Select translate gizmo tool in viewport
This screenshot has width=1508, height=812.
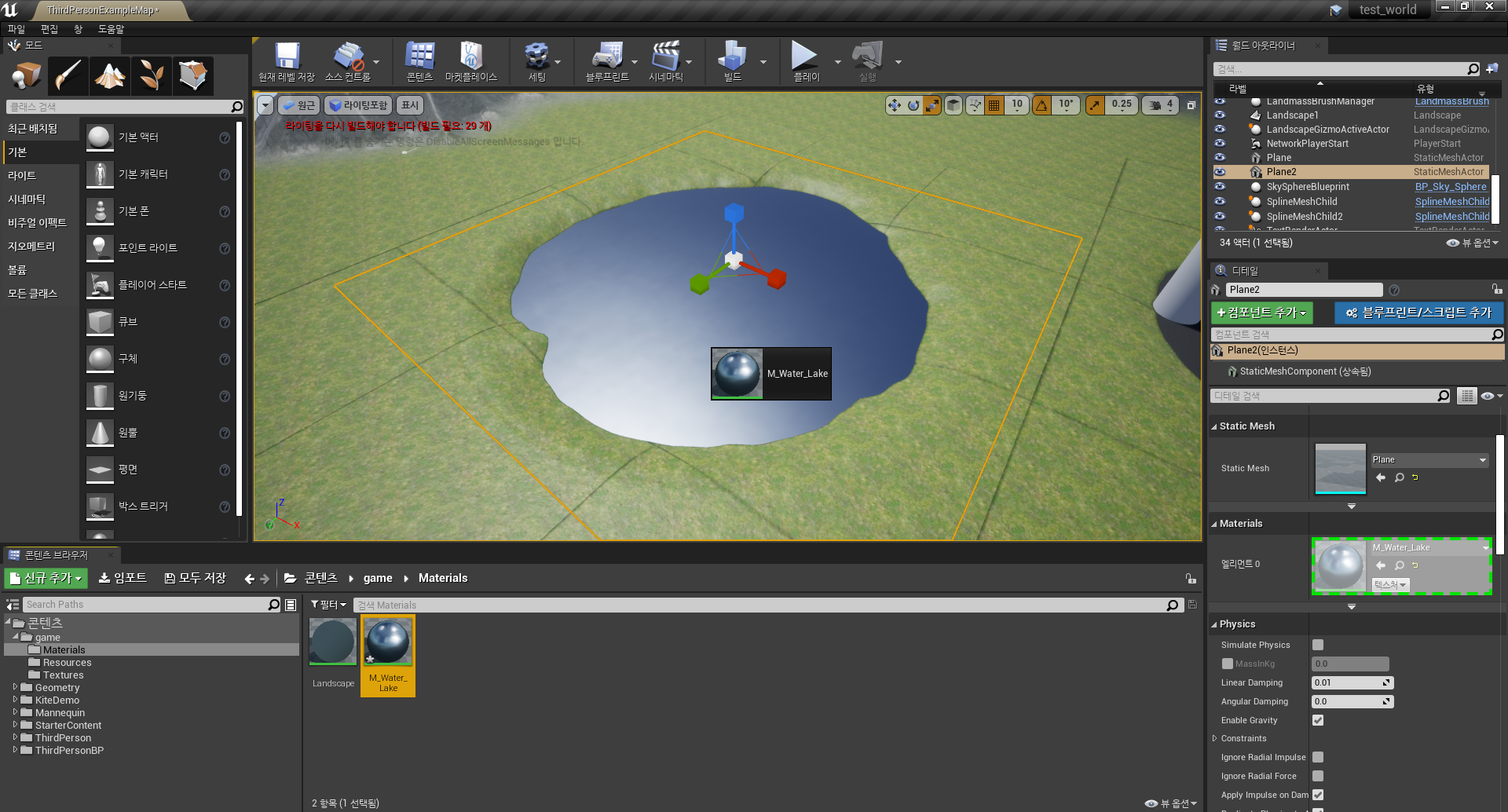895,105
